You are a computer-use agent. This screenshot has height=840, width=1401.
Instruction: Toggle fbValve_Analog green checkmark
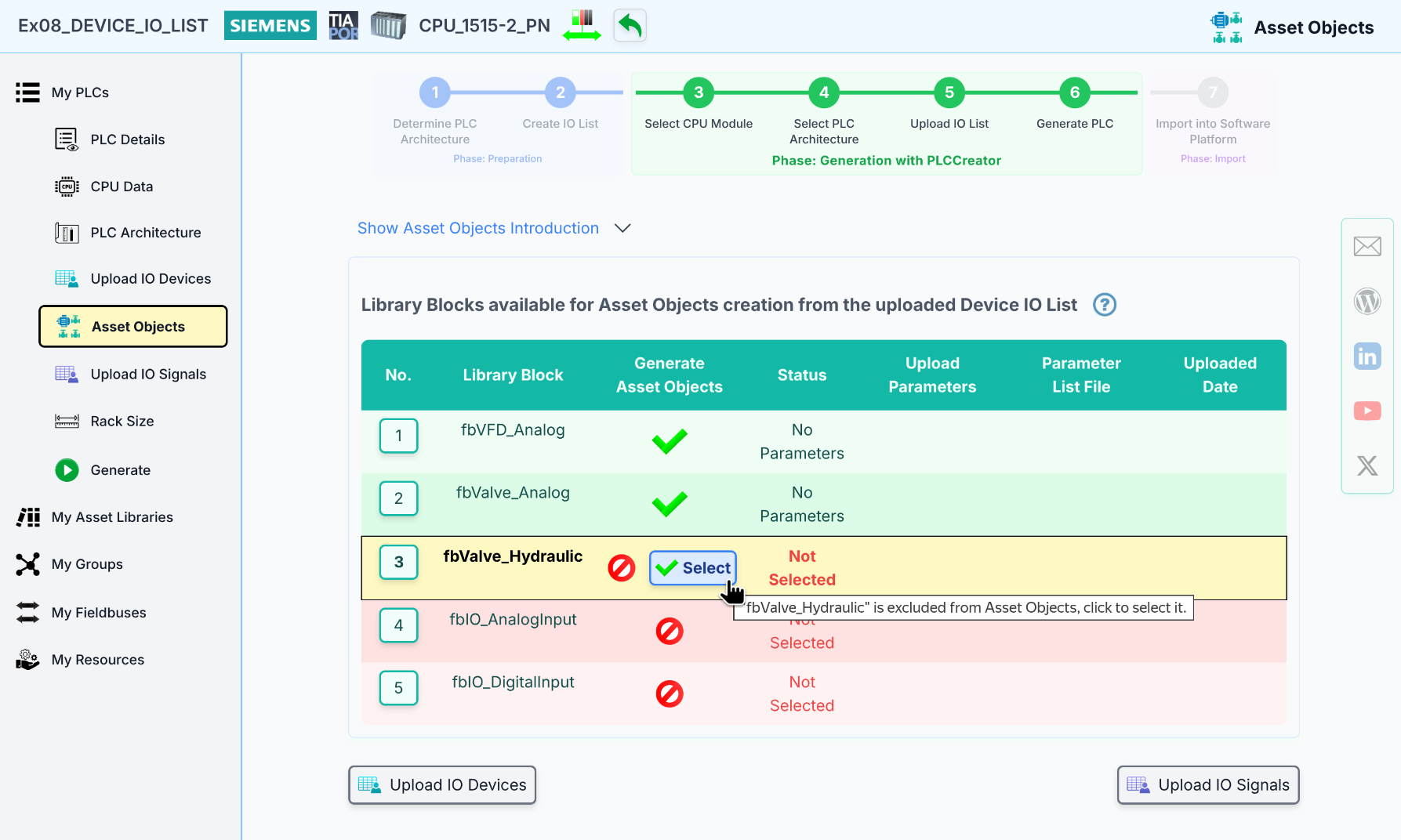(x=669, y=504)
